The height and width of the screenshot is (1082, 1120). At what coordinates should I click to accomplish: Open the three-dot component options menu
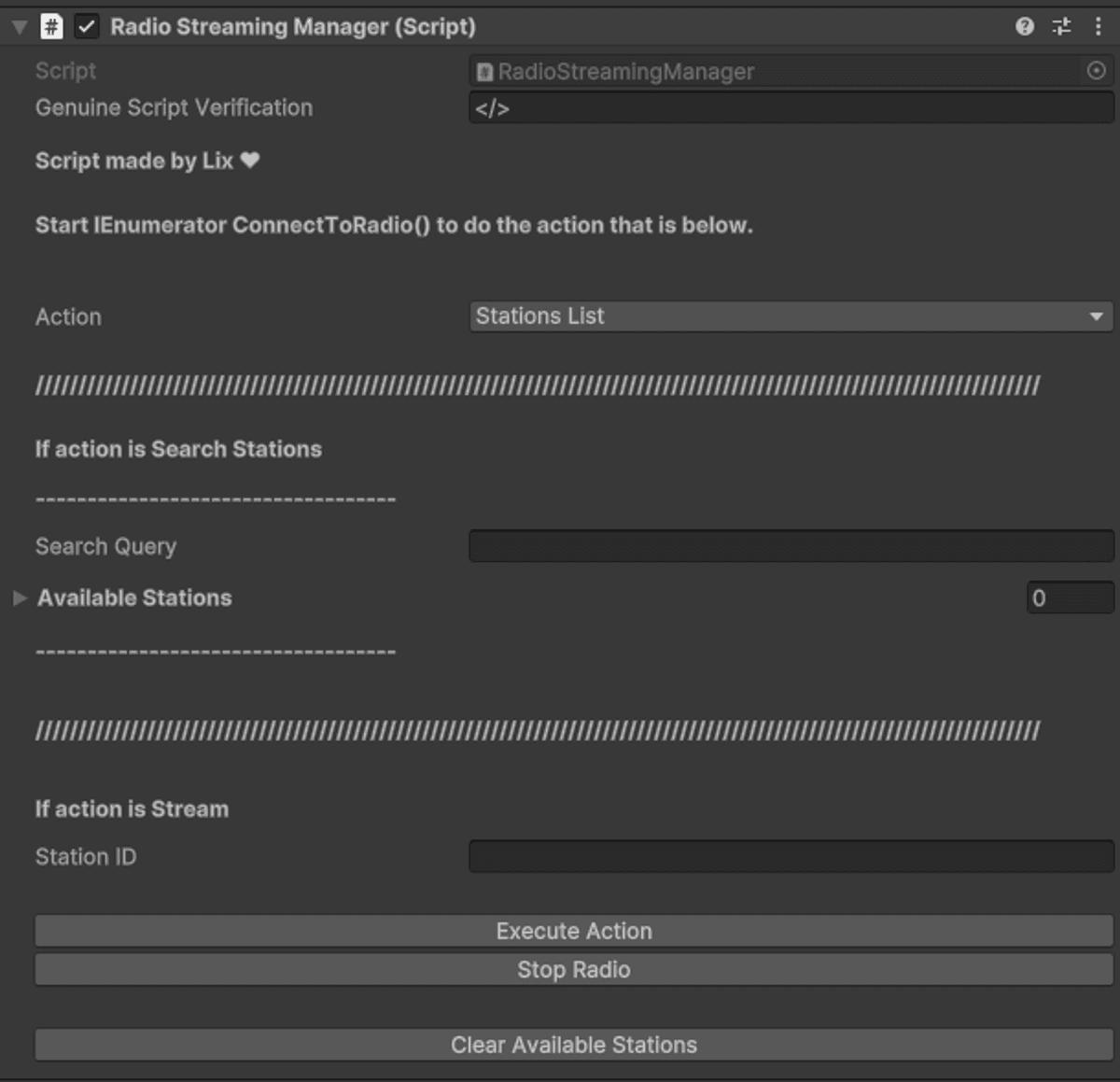pos(1098,26)
